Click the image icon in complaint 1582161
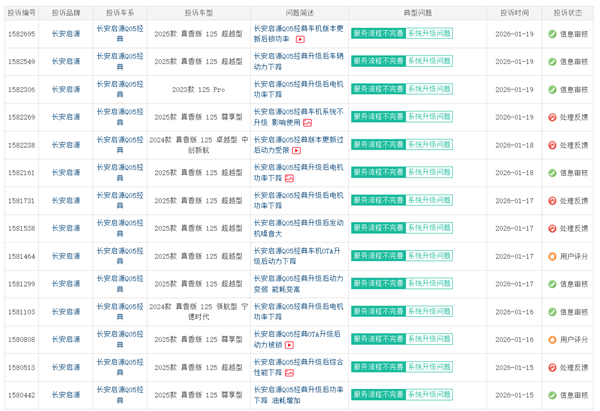 tap(288, 178)
